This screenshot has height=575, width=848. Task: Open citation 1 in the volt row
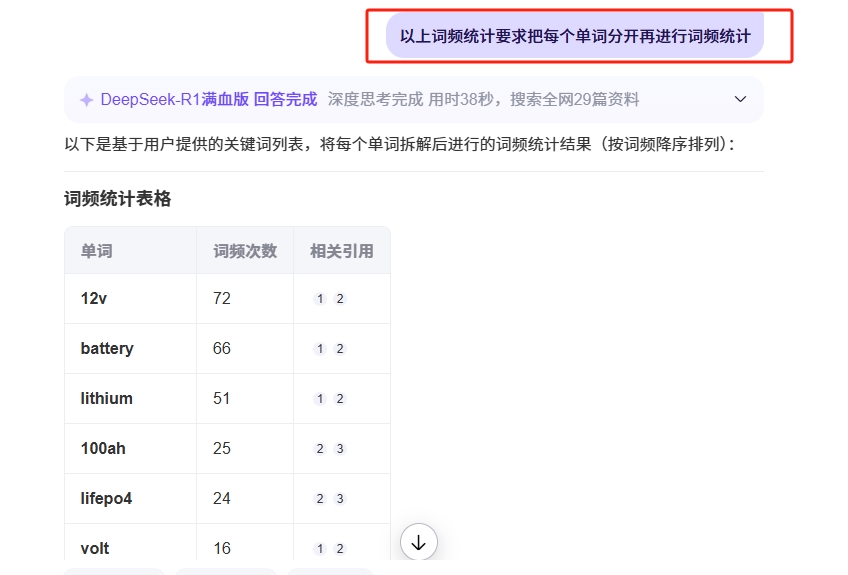320,548
